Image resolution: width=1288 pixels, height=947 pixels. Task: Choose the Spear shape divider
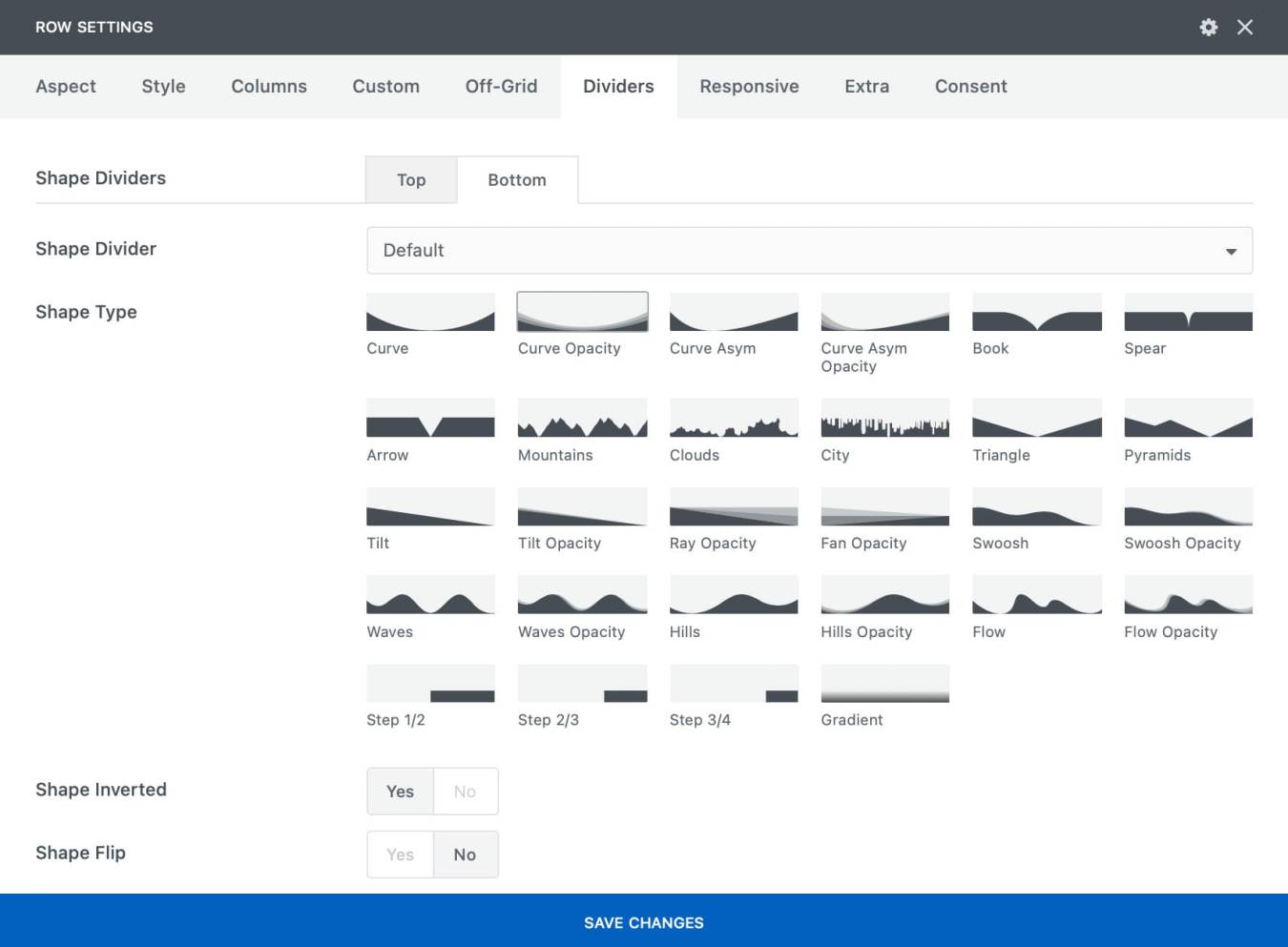click(x=1188, y=313)
